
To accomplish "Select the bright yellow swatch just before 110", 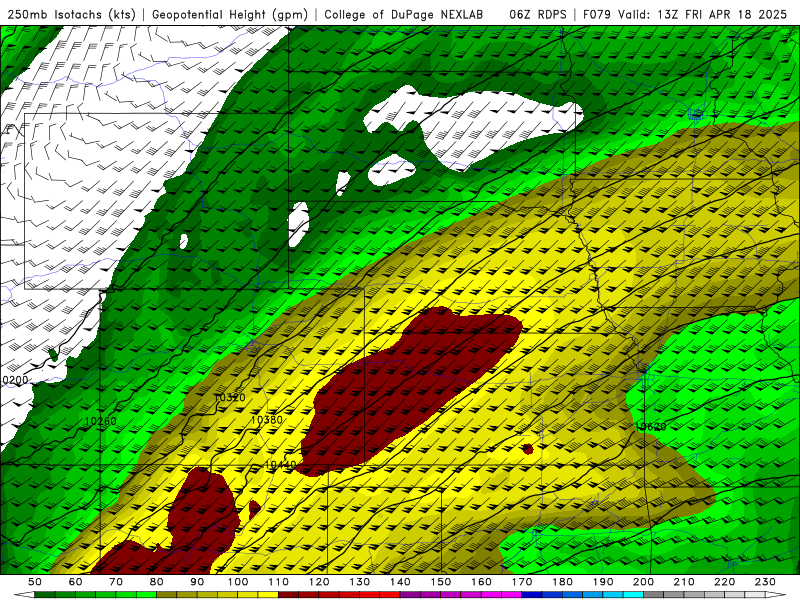I will (x=268, y=595).
